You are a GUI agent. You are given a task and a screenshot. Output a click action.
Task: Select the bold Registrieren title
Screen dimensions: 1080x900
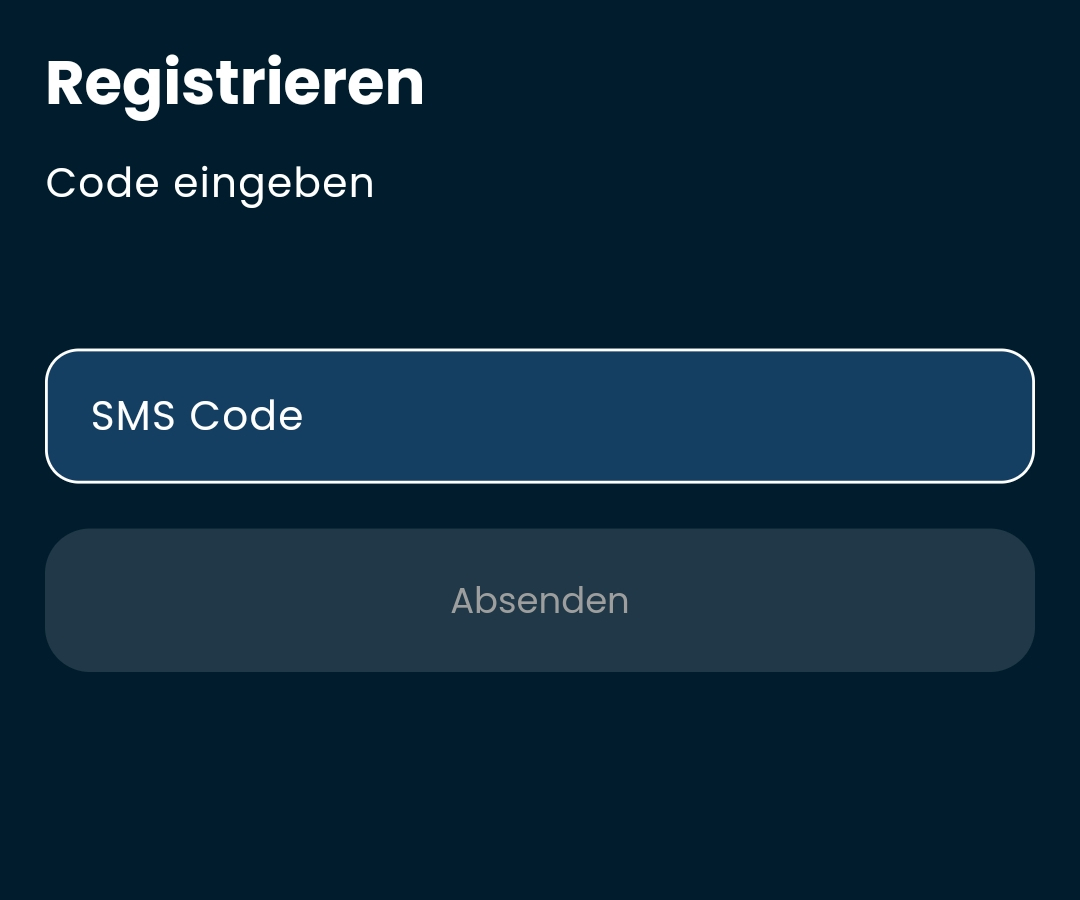pos(235,84)
